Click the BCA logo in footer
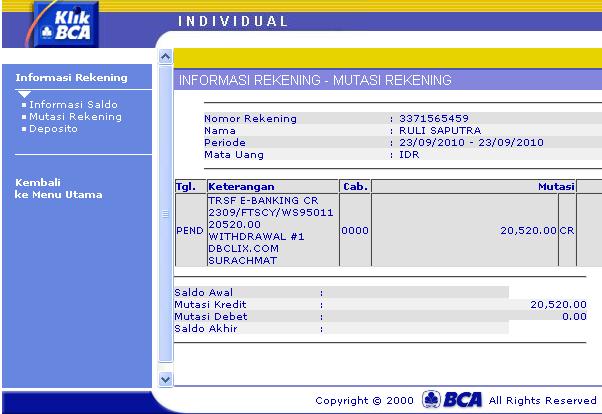Viewport: 602px width, 414px height. (452, 399)
